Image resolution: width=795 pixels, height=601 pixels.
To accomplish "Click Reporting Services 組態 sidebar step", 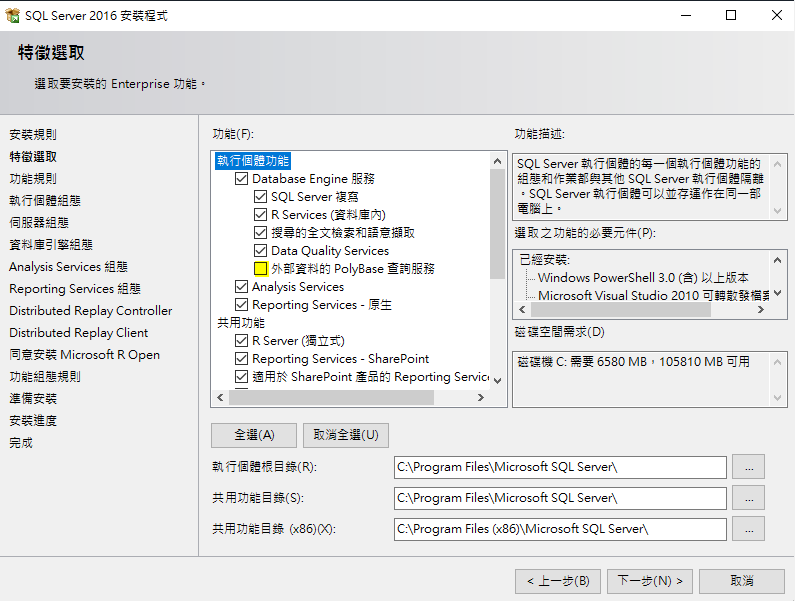I will point(75,289).
